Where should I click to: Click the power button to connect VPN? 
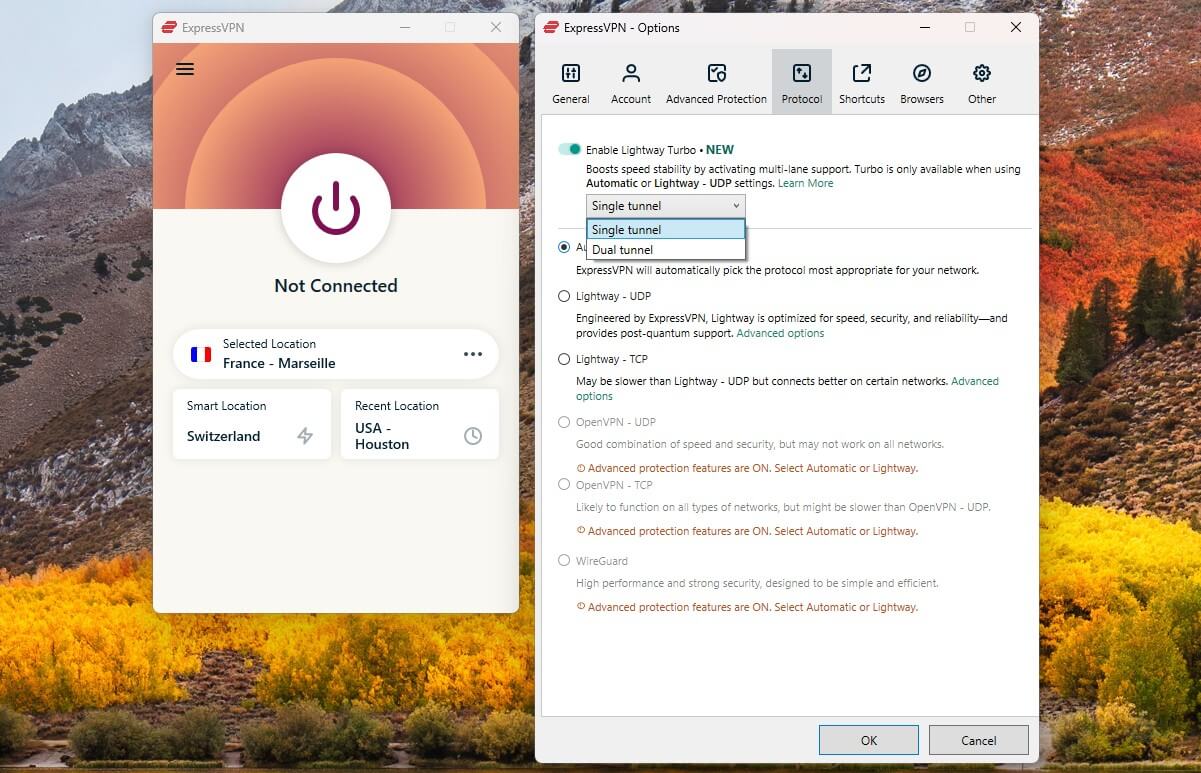click(x=336, y=208)
